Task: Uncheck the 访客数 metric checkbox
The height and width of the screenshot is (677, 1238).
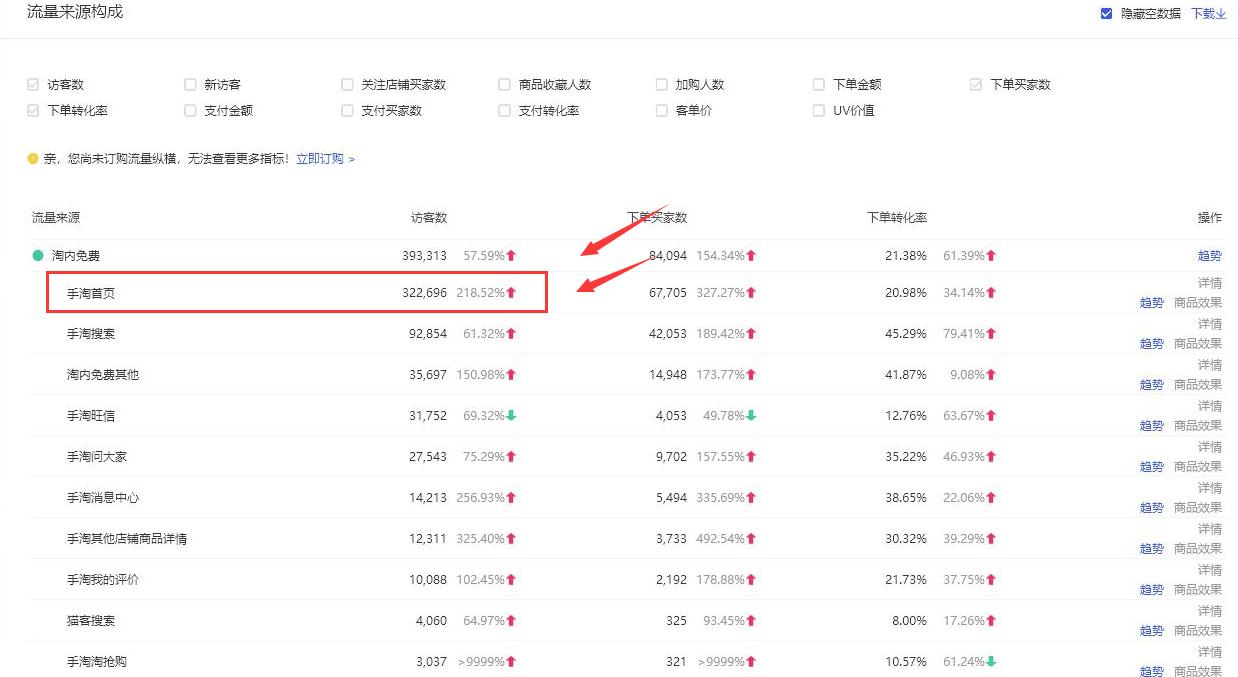Action: [31, 84]
